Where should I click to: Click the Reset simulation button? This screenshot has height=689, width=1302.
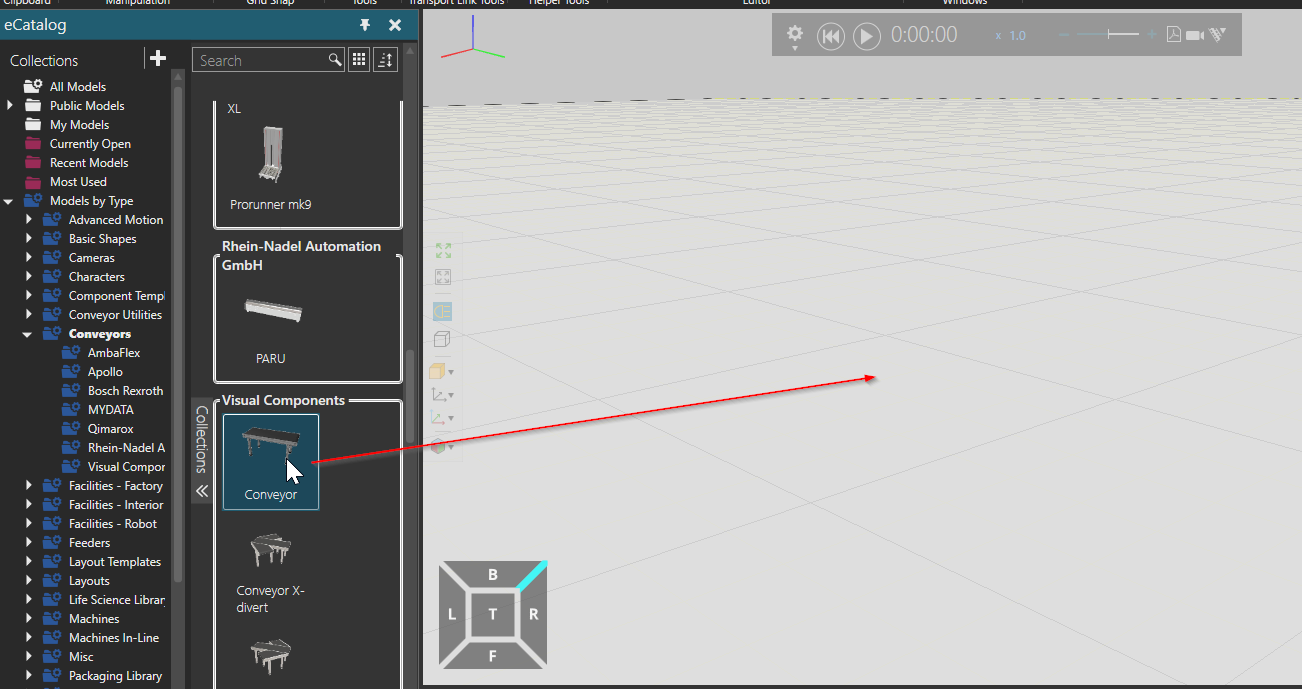click(x=831, y=35)
